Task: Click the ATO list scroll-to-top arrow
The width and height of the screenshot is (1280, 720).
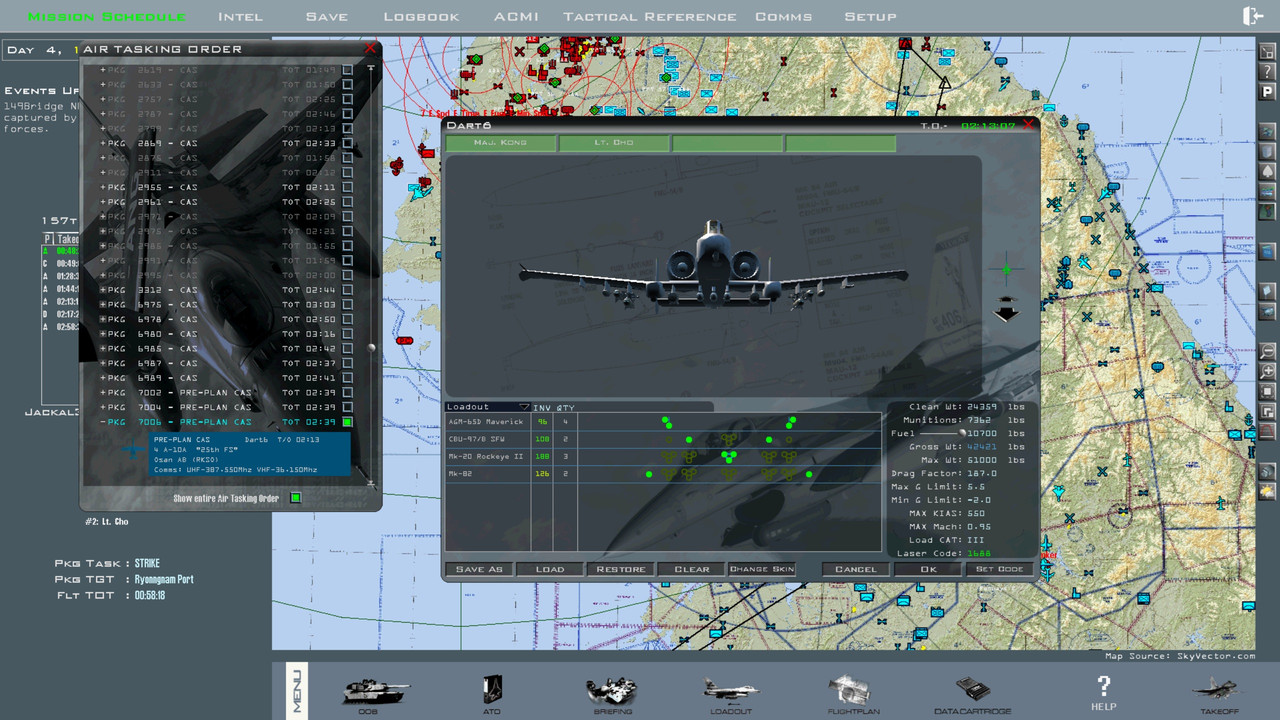Action: tap(372, 69)
